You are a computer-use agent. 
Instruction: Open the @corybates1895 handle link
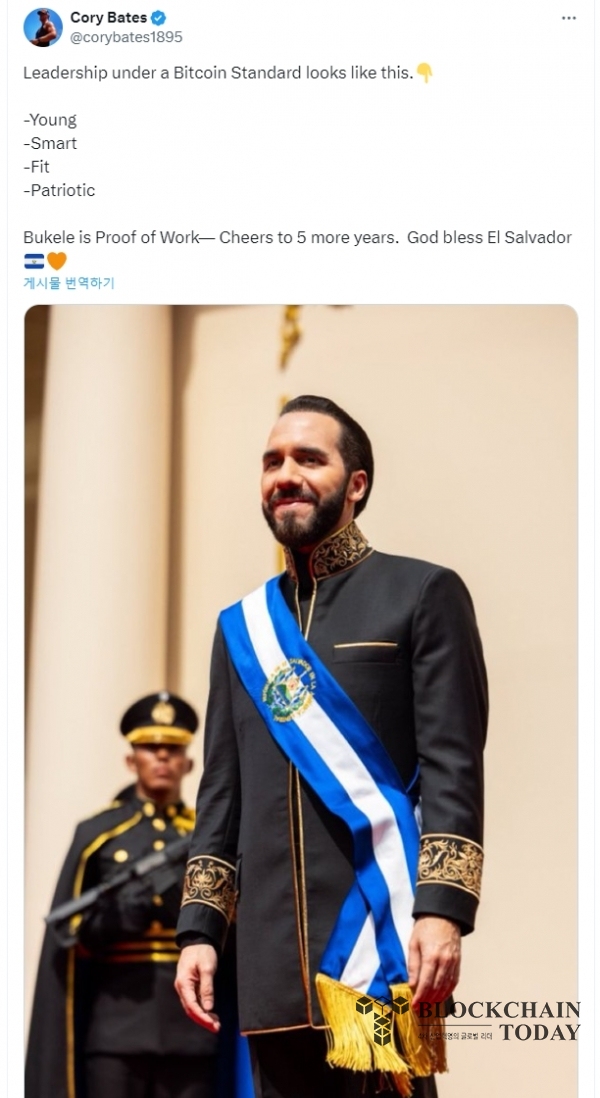click(x=126, y=37)
